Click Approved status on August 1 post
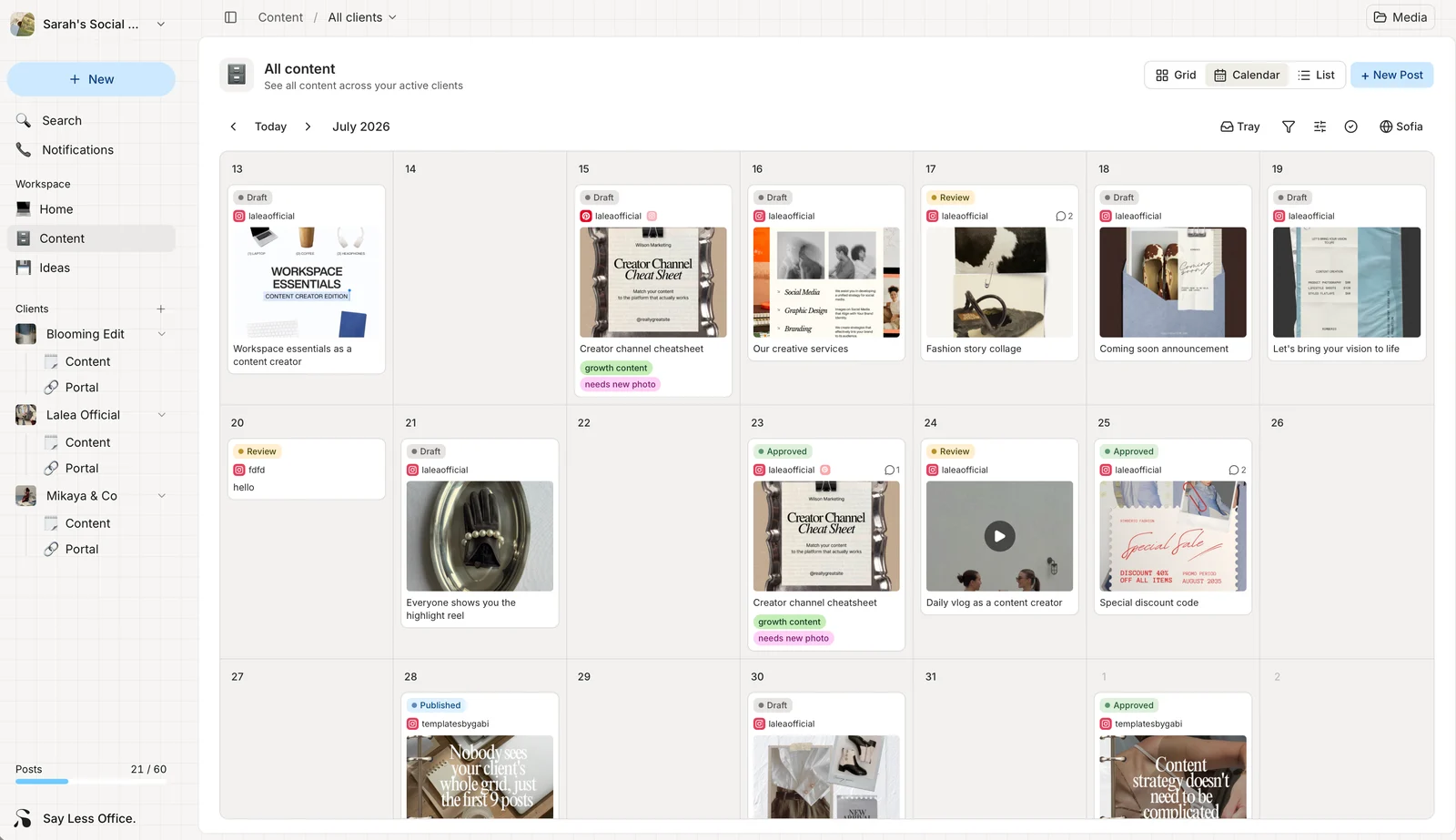 (1128, 705)
